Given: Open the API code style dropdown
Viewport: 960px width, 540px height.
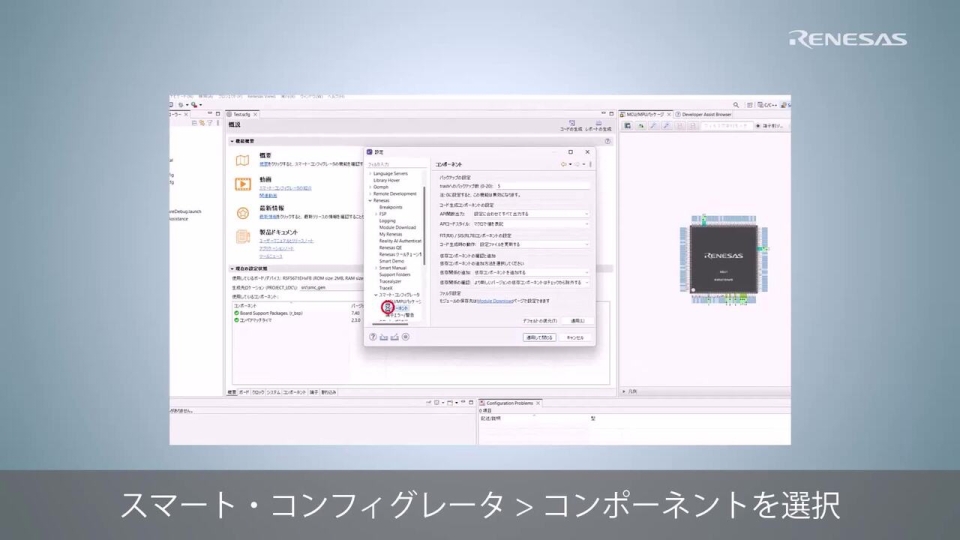Looking at the screenshot, I should [530, 224].
